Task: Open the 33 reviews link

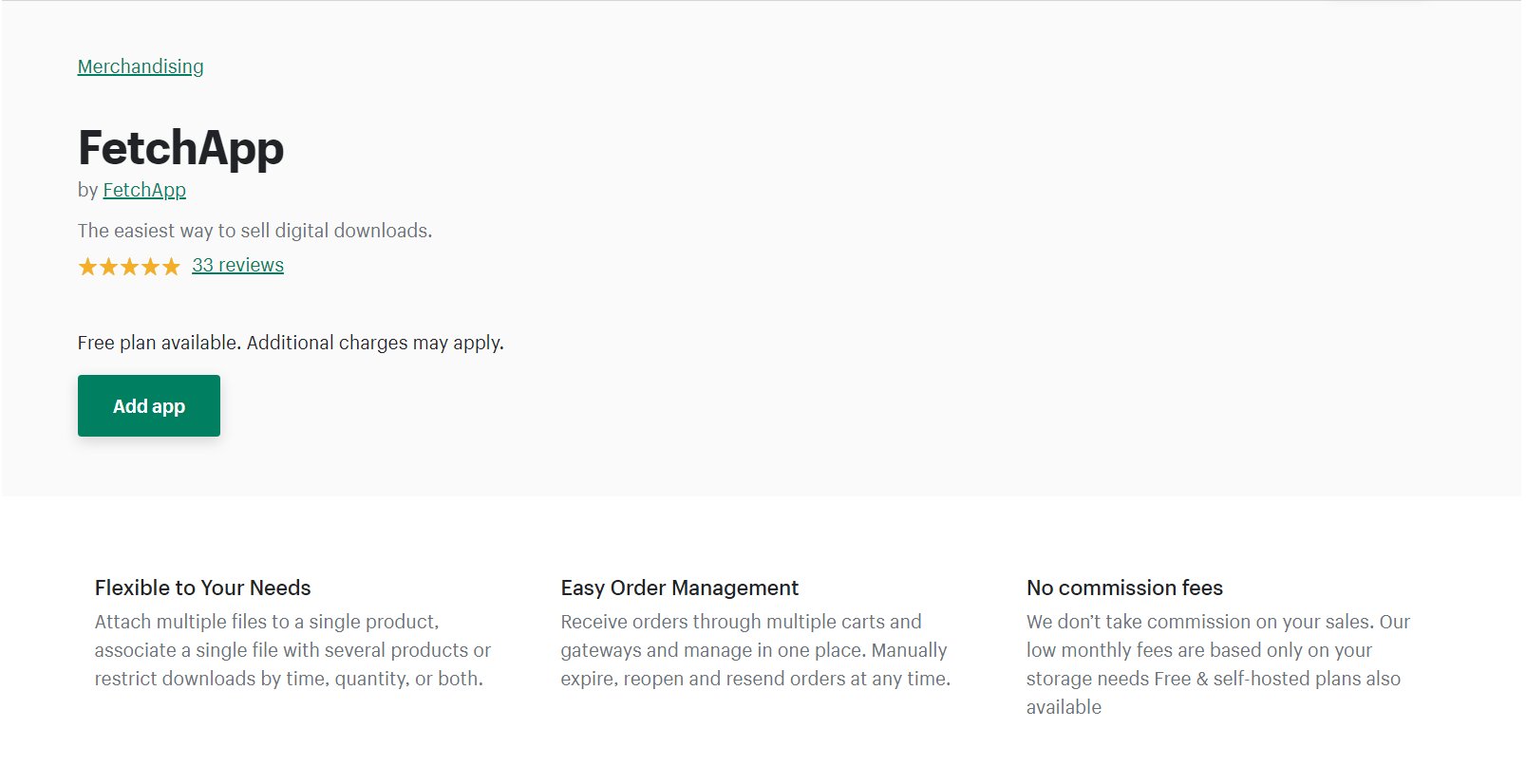Action: pos(237,265)
